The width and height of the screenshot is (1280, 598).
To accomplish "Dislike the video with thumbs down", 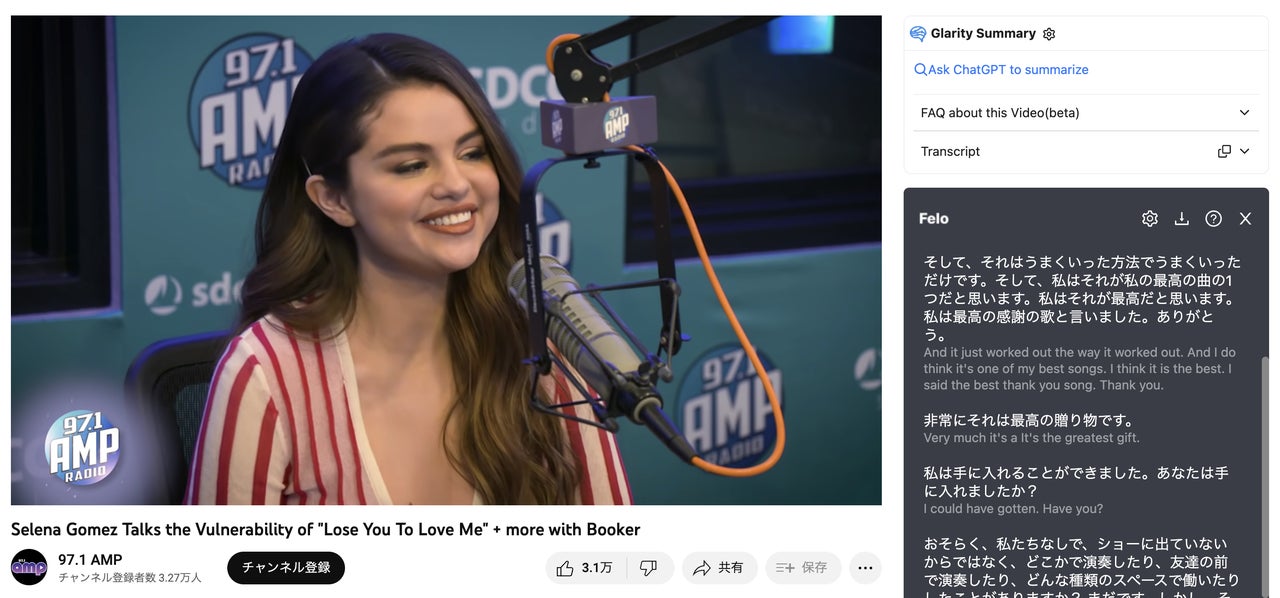I will pos(650,568).
